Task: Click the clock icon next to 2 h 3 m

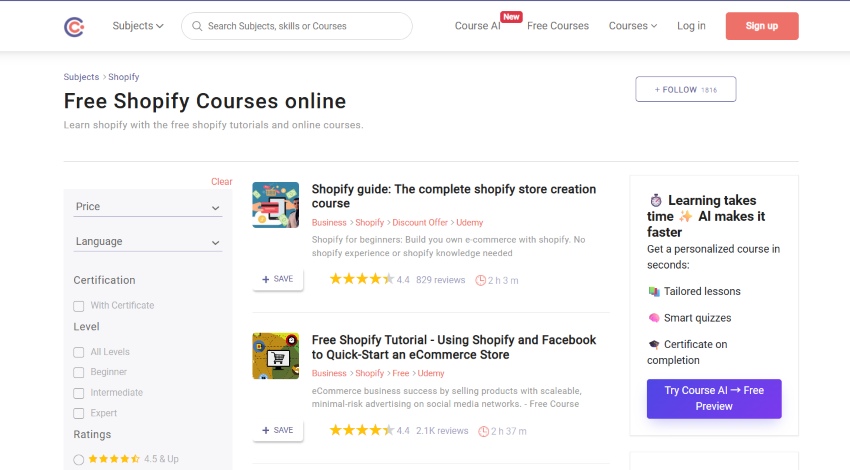Action: [x=480, y=280]
